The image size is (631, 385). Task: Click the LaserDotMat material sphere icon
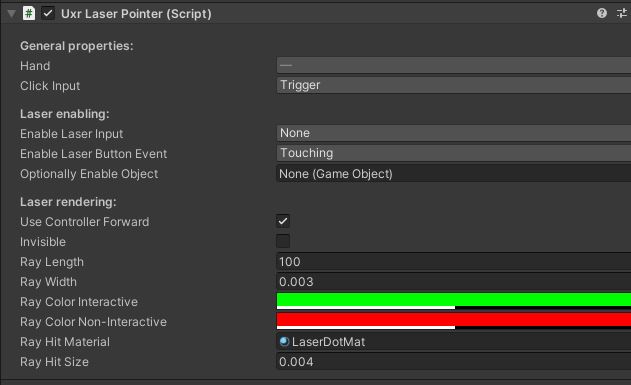coord(284,342)
